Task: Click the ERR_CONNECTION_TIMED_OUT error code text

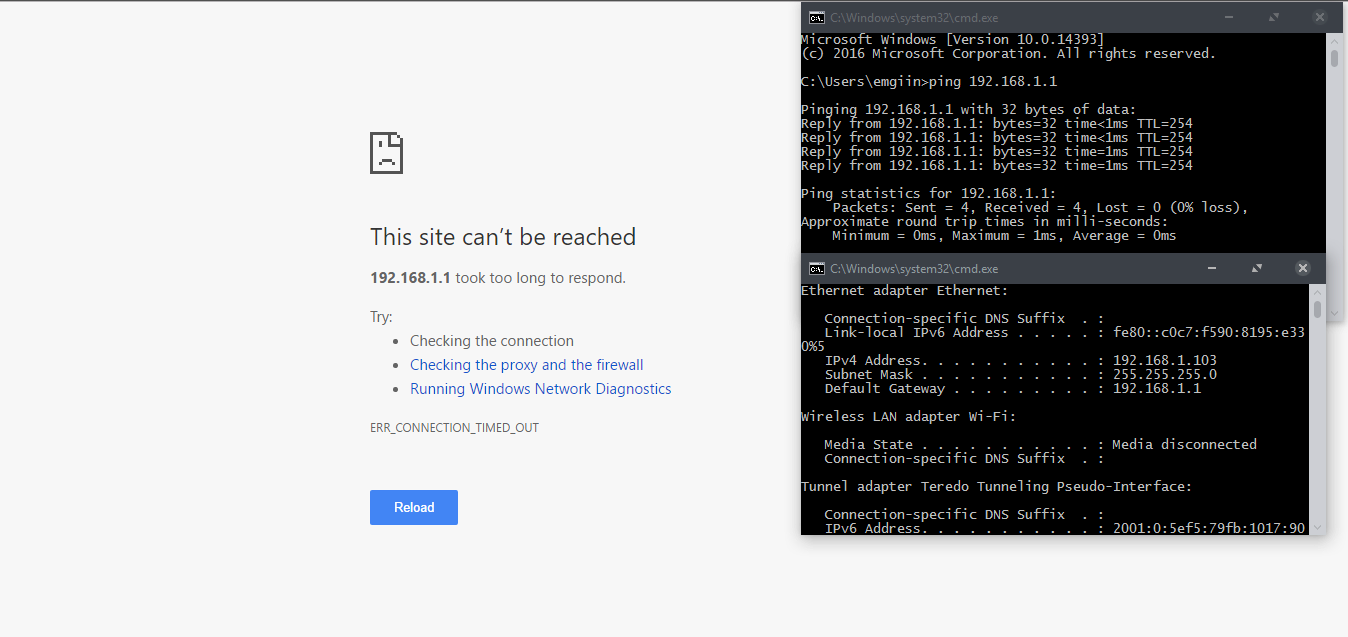Action: [454, 428]
